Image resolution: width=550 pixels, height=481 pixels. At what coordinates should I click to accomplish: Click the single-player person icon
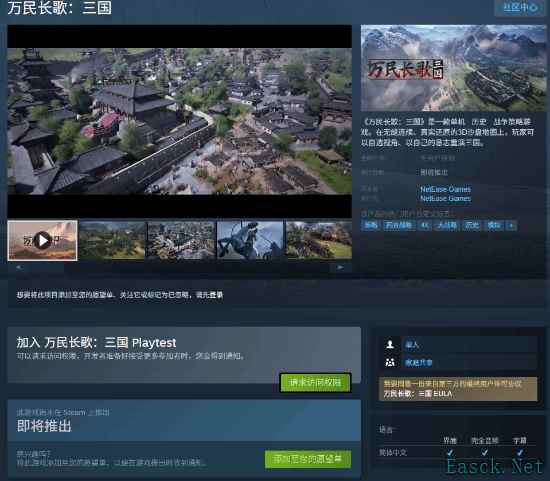point(390,345)
